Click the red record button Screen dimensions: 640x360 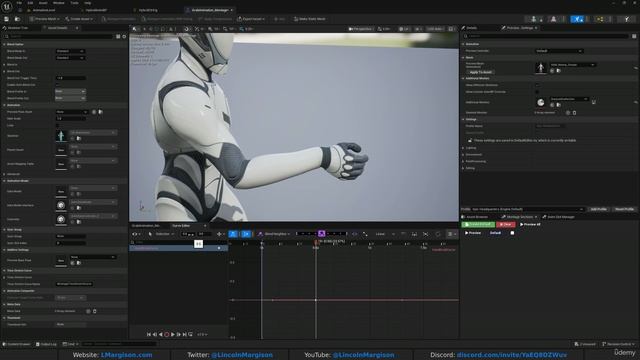click(167, 334)
